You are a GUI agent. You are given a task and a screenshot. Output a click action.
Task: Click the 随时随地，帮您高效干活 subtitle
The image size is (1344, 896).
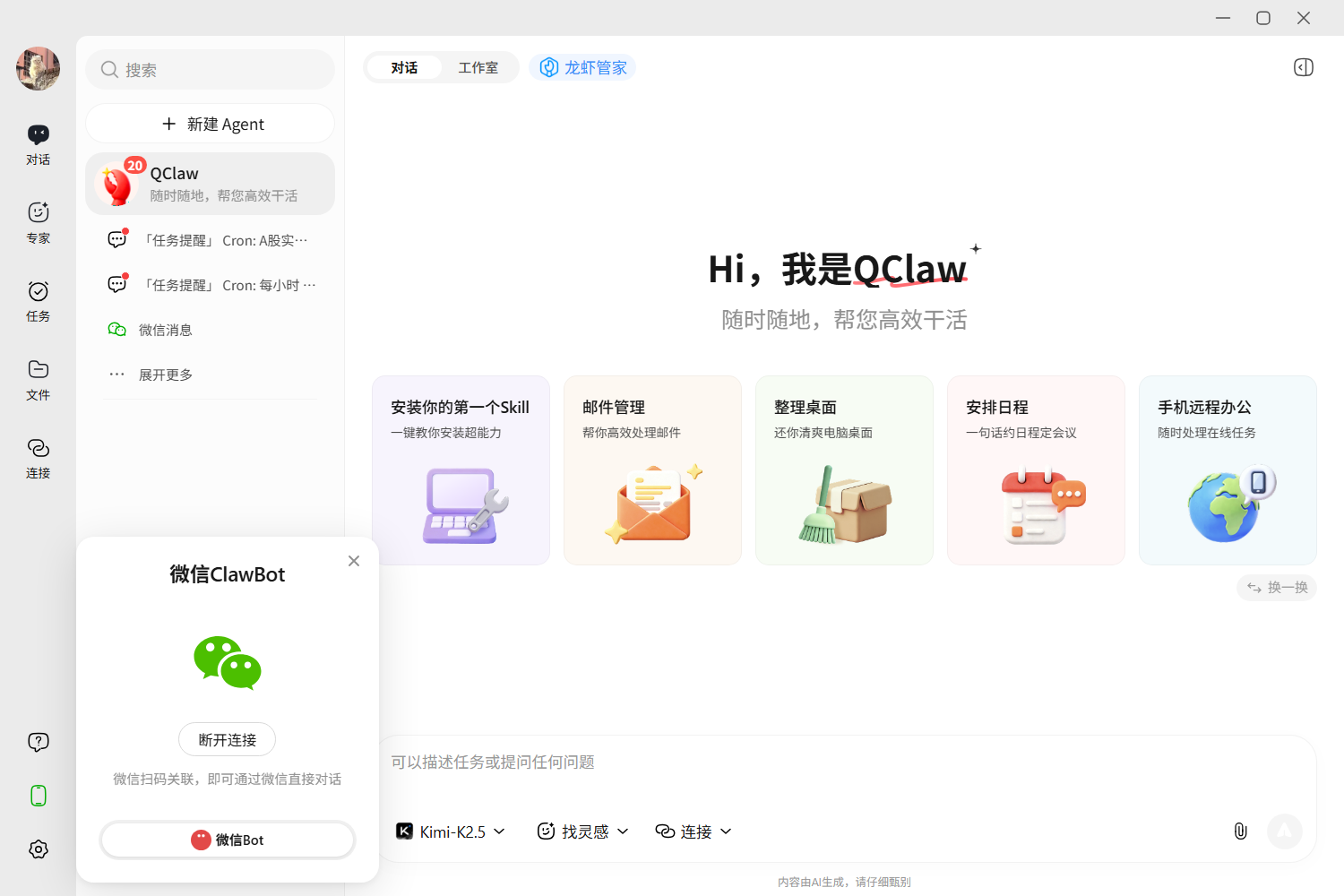844,320
